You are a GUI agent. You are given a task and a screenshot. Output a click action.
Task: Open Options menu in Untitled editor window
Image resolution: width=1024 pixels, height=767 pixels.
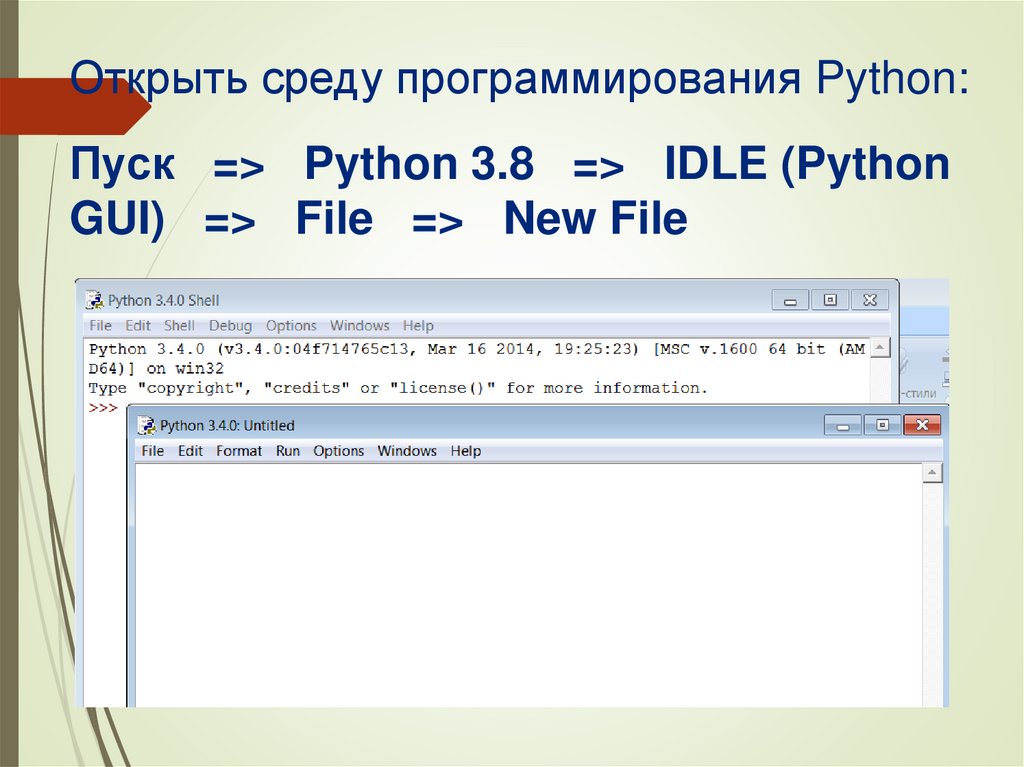[338, 451]
